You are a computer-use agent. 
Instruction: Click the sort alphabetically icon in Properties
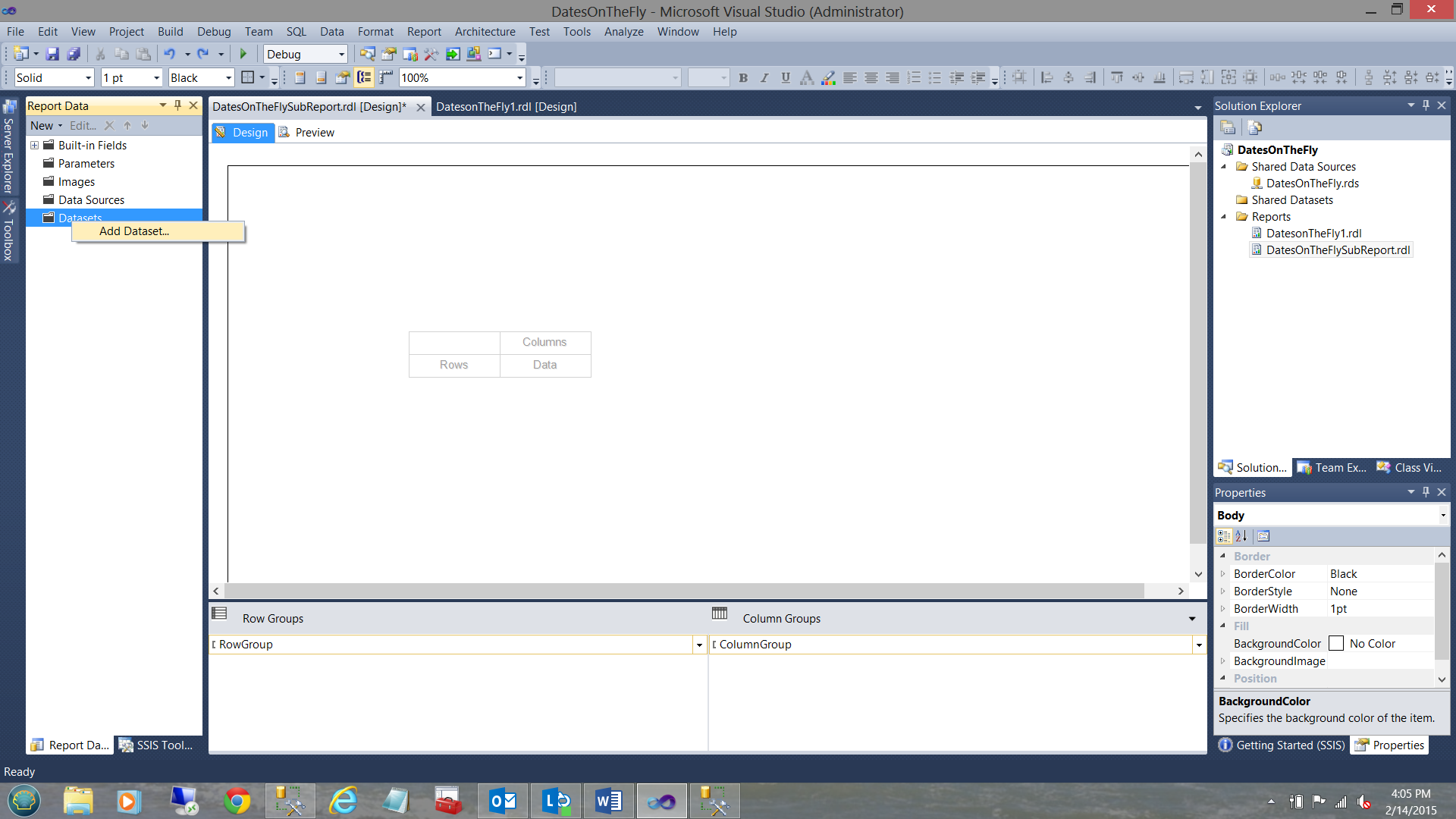[x=1241, y=536]
